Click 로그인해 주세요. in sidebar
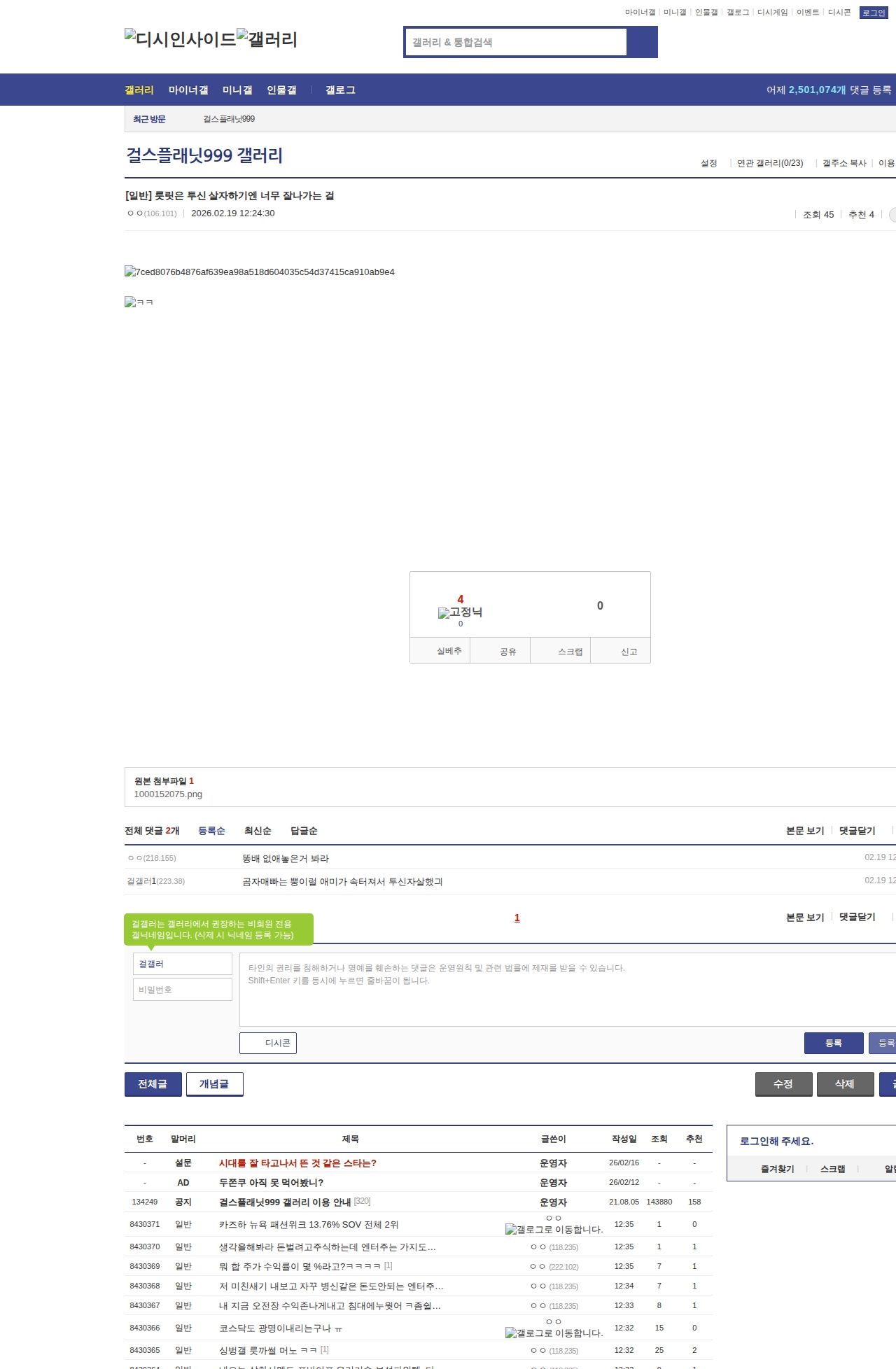 [776, 1142]
